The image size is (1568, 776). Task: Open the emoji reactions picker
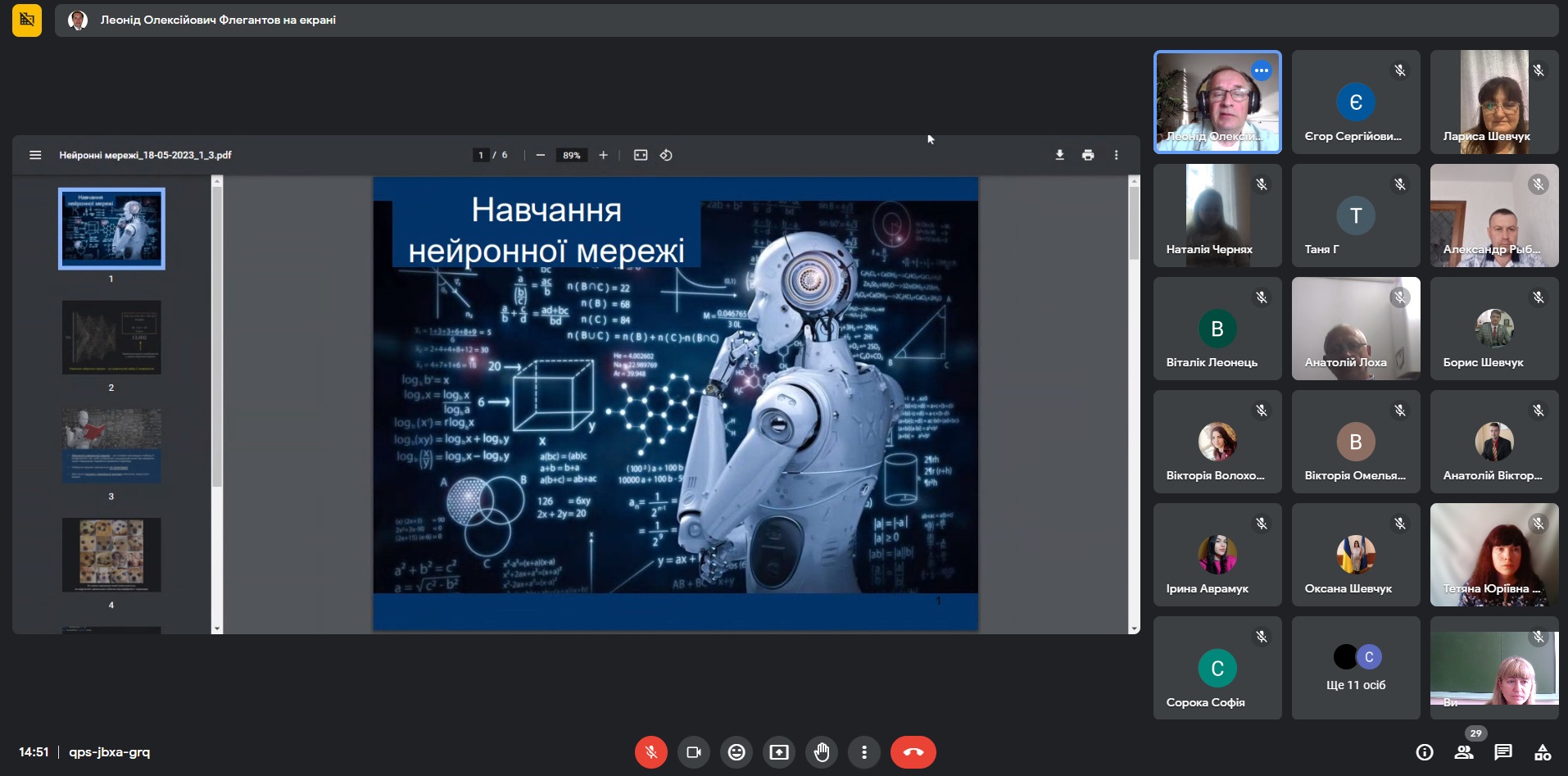pyautogui.click(x=736, y=752)
